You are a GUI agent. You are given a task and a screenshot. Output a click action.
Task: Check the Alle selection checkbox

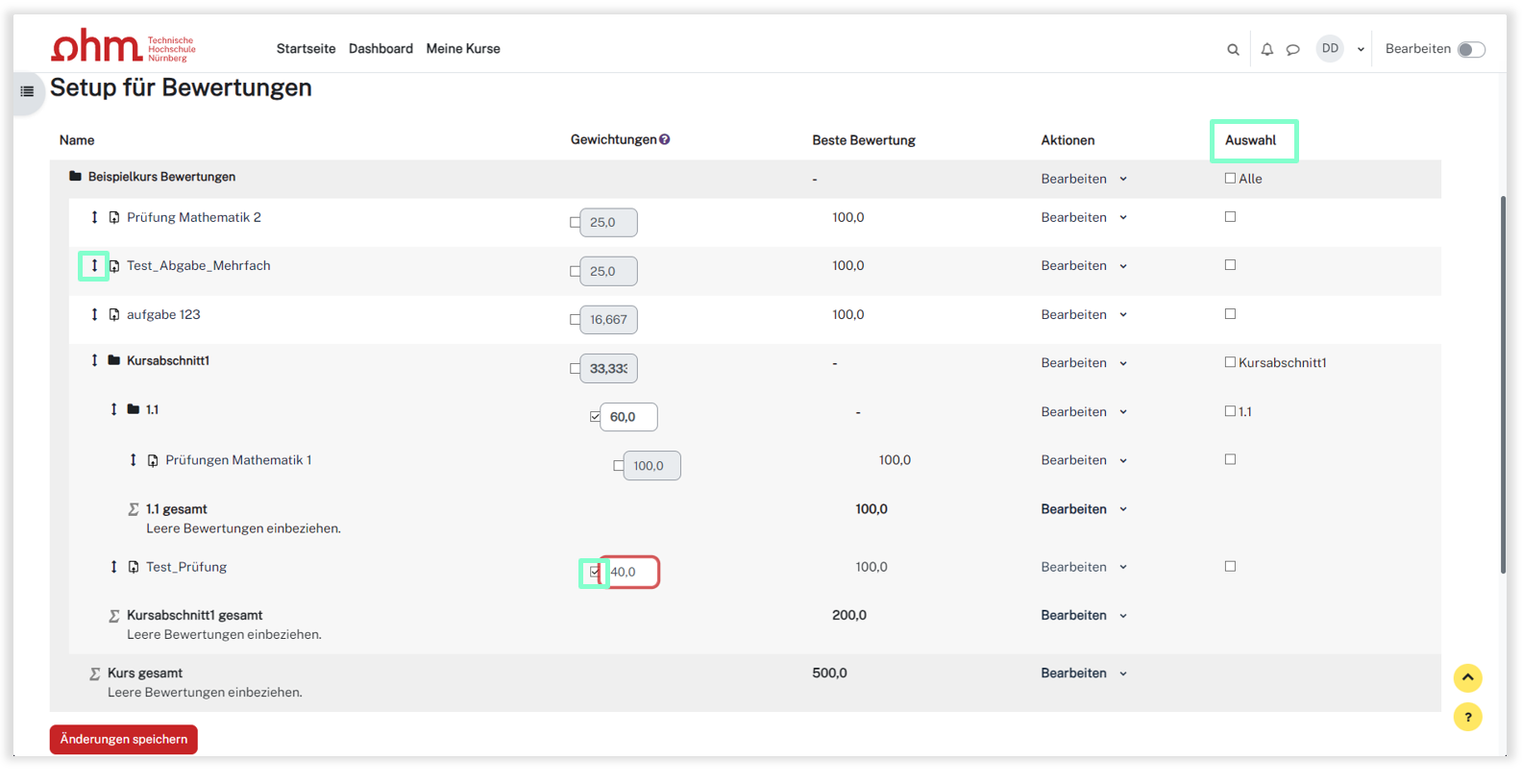tap(1230, 178)
